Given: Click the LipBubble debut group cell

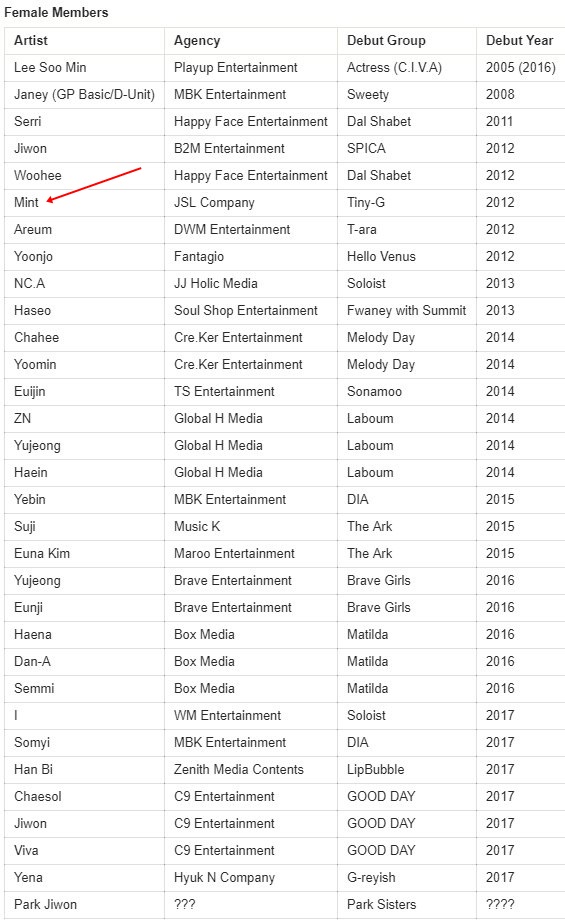Looking at the screenshot, I should pyautogui.click(x=406, y=770).
